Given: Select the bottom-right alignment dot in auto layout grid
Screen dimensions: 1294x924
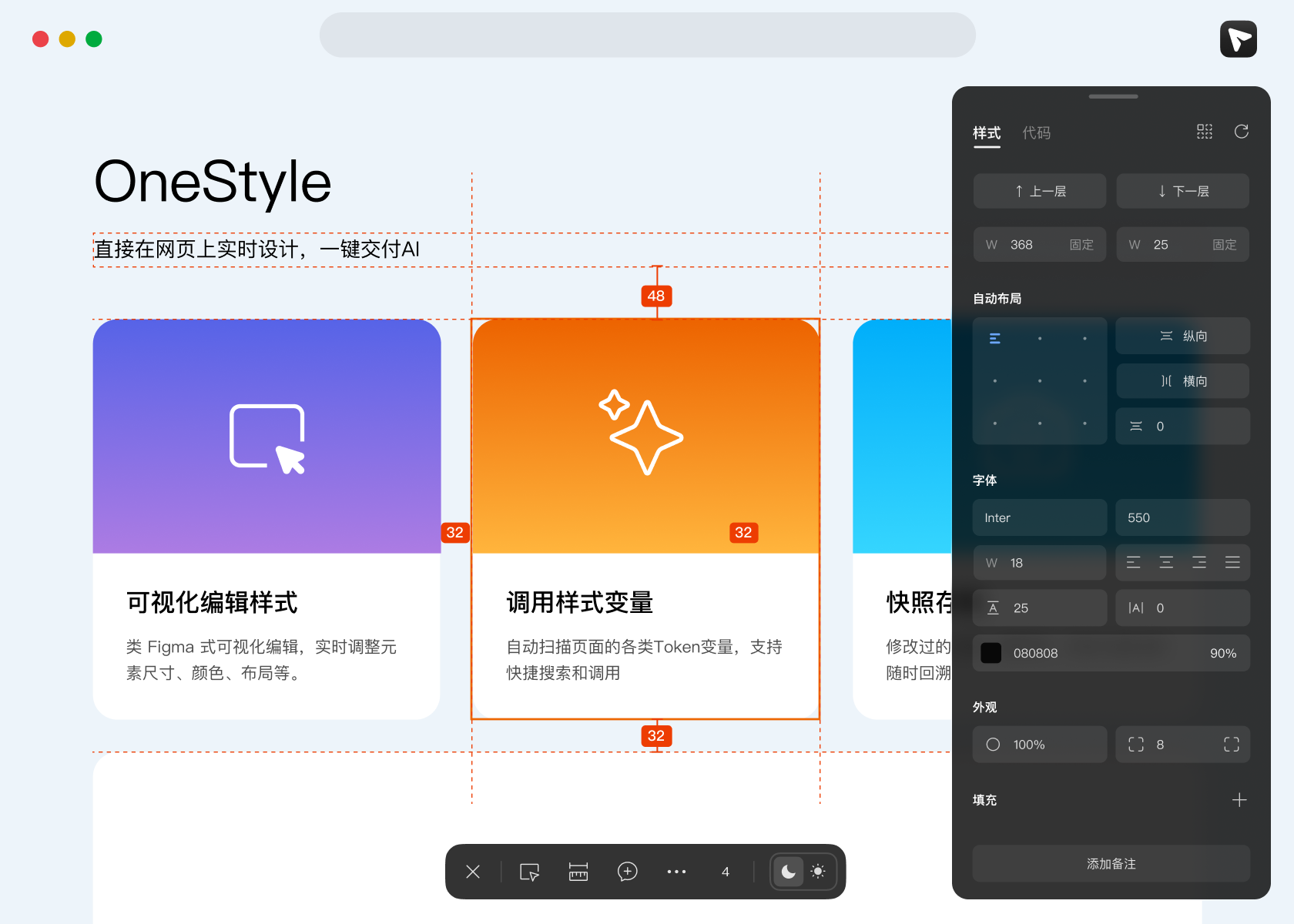Looking at the screenshot, I should 1085,423.
